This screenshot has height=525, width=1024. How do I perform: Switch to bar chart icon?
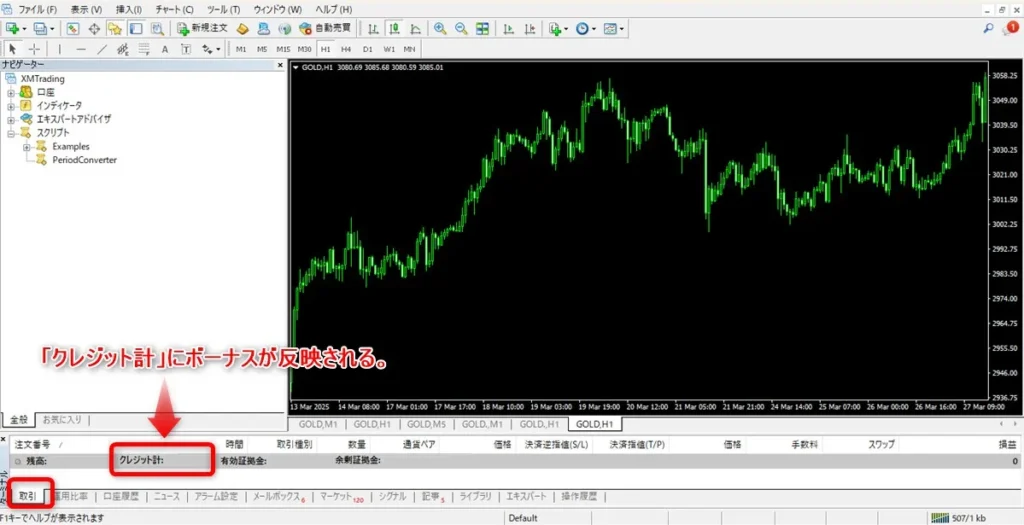(373, 29)
